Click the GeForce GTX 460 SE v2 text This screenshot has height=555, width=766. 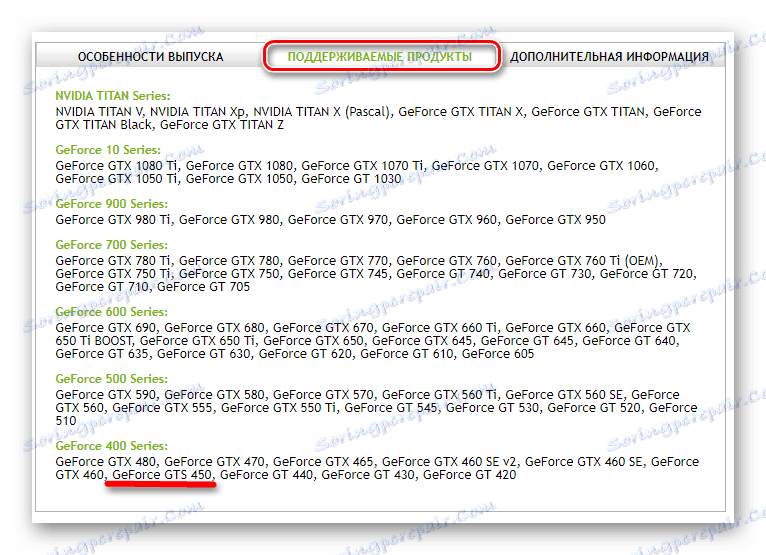448,462
